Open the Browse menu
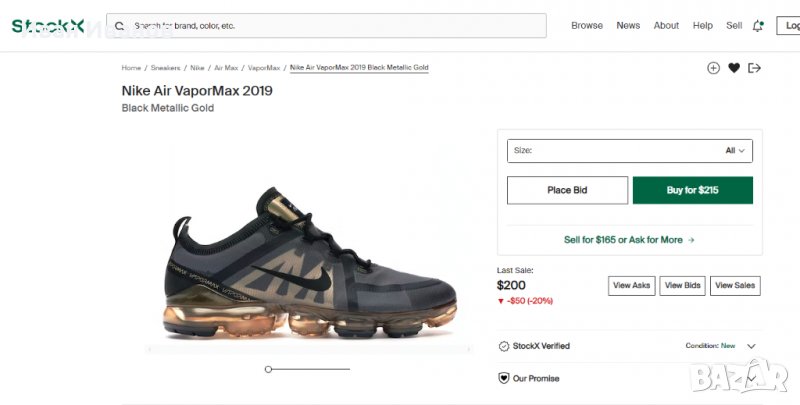Image resolution: width=800 pixels, height=405 pixels. (587, 26)
